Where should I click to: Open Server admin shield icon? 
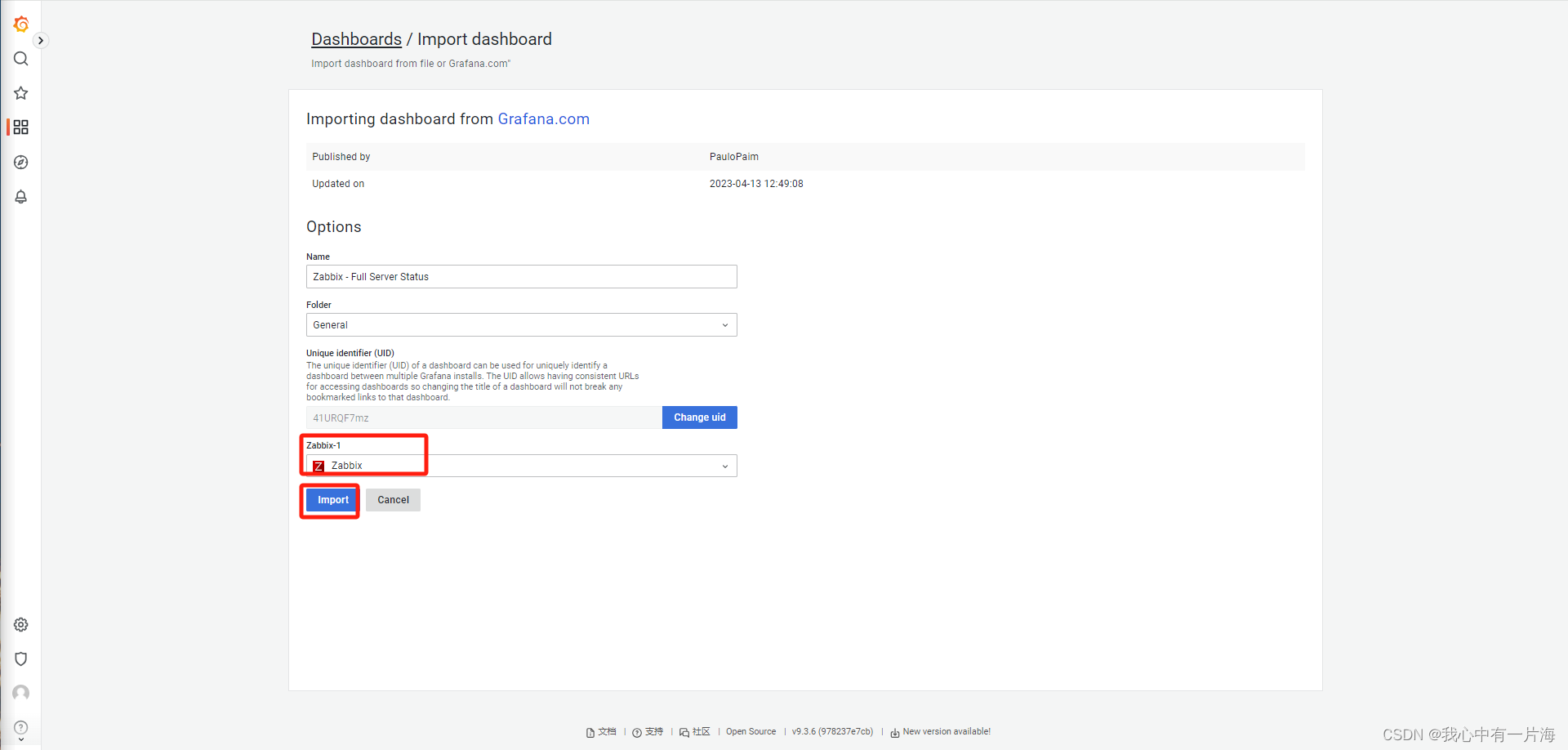click(21, 659)
